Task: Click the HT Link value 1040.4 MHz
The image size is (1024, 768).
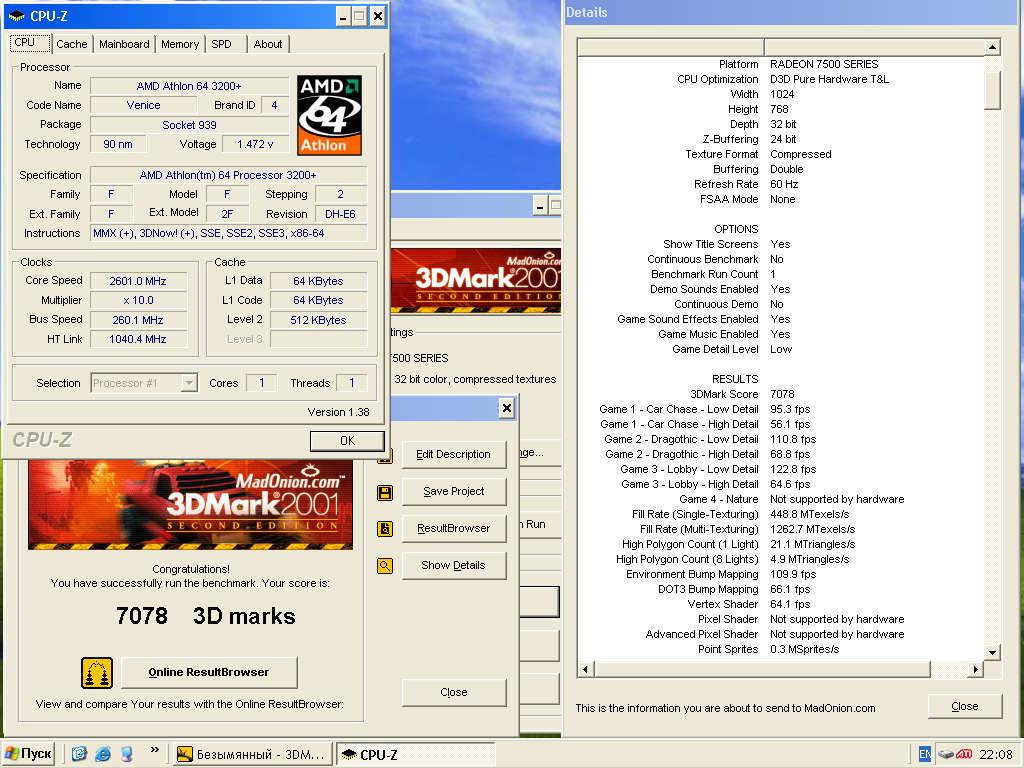Action: click(x=138, y=339)
